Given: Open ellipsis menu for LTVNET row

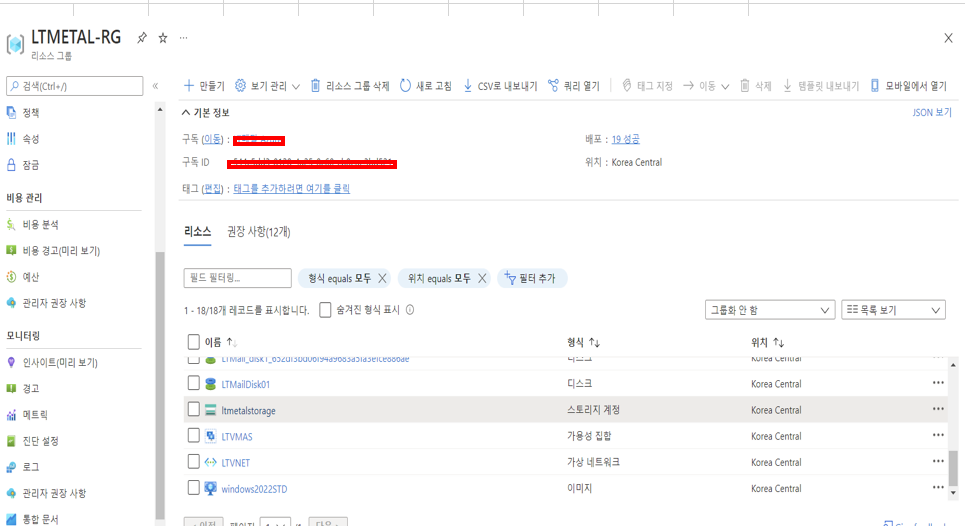Looking at the screenshot, I should coord(938,461).
